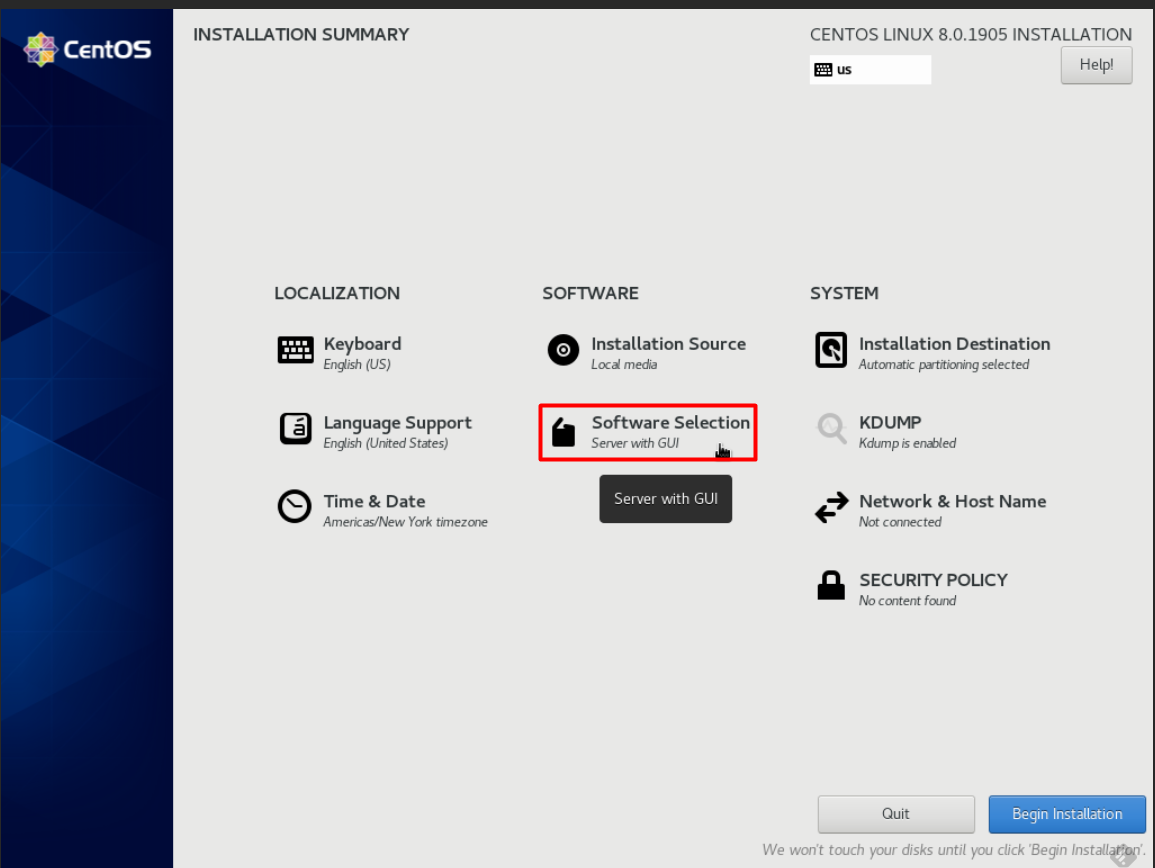Open the Installation Source label
The height and width of the screenshot is (868, 1155).
668,344
